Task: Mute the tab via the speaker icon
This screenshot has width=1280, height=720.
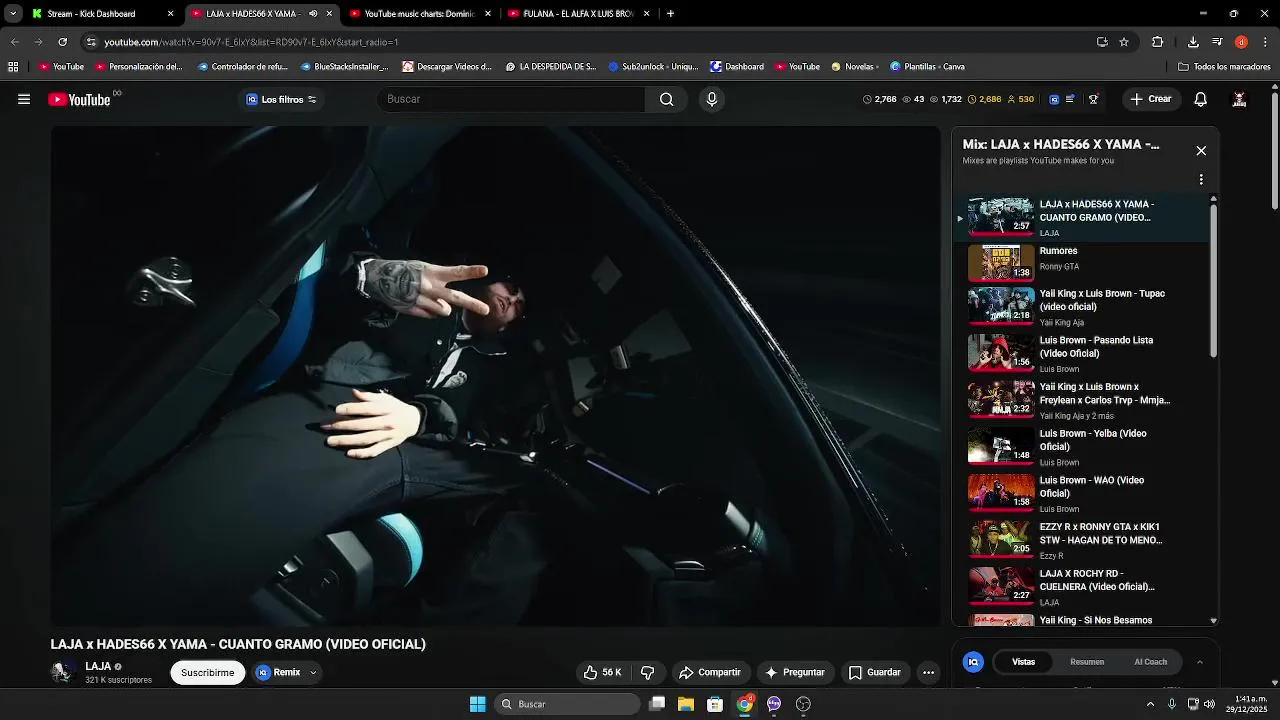Action: [x=313, y=14]
